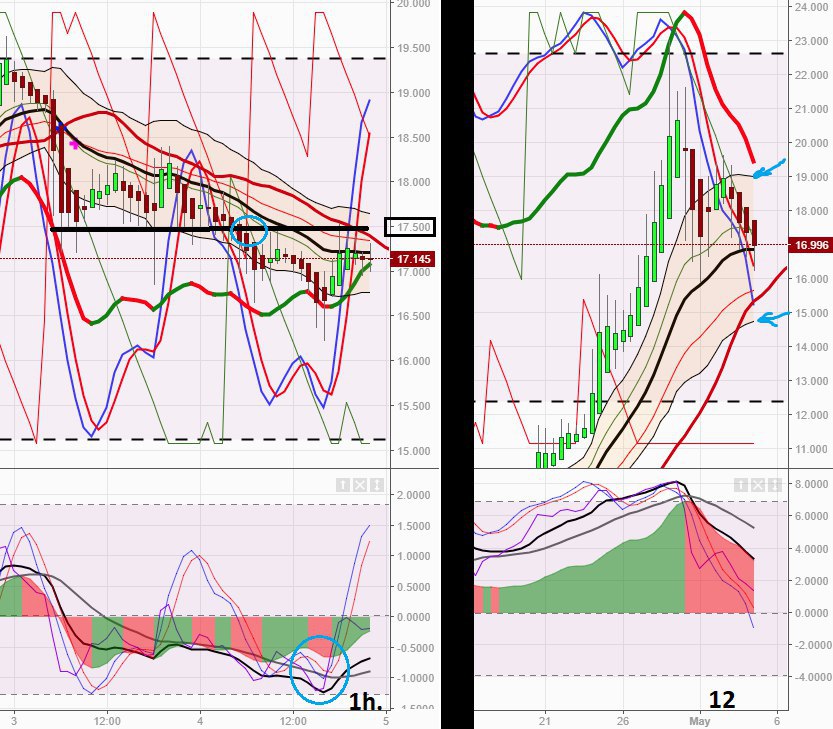Viewport: 833px width, 729px height.
Task: Click the 24.000 price axis value
Action: tap(812, 7)
